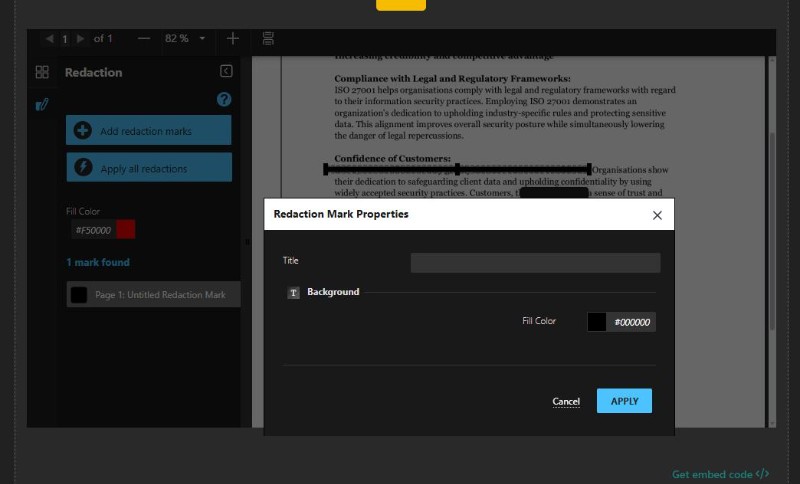Go to previous page arrow
This screenshot has height=484, width=800.
tap(49, 38)
